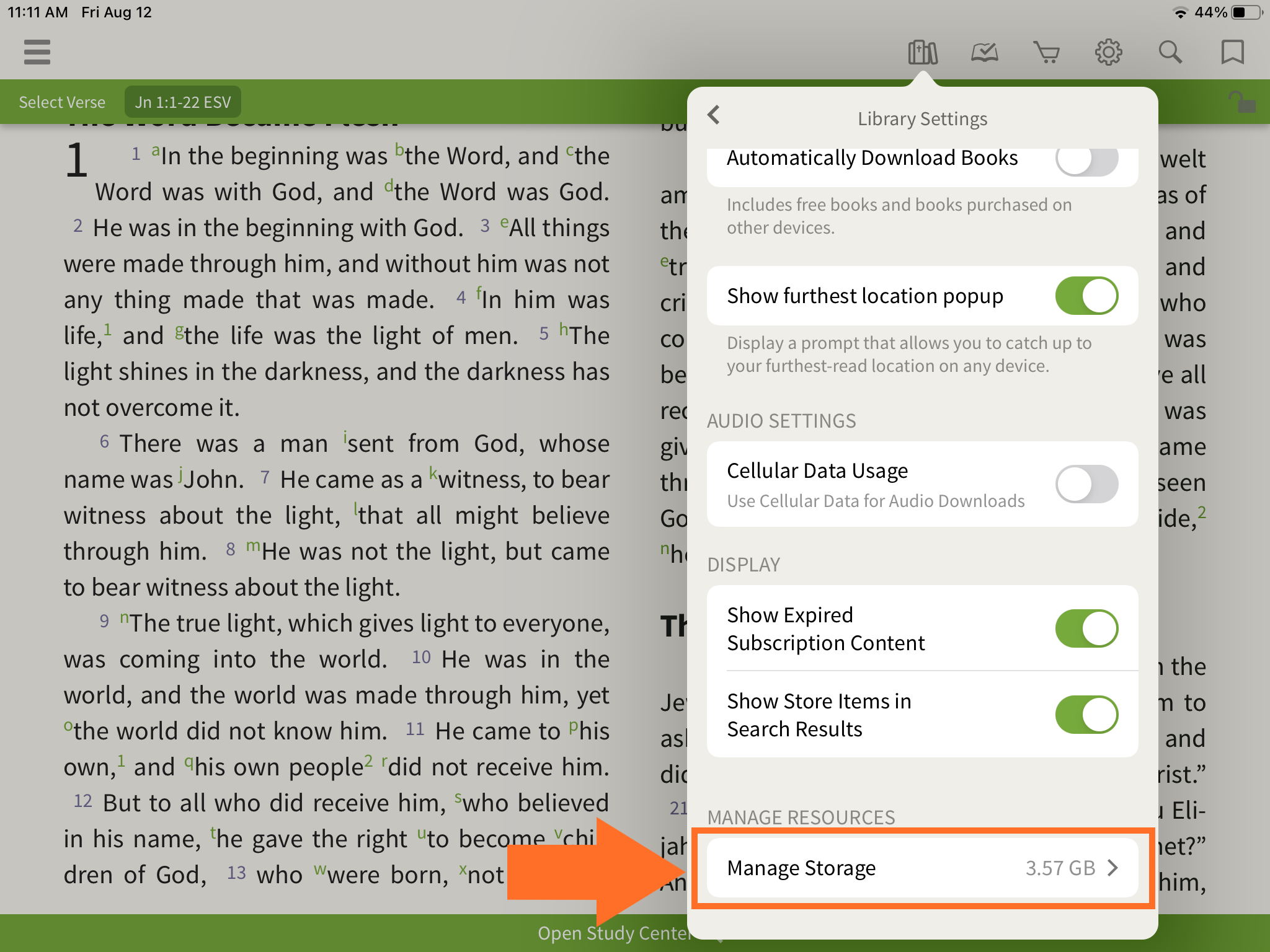Tap footnote marker b before 'the Word'

click(x=399, y=149)
